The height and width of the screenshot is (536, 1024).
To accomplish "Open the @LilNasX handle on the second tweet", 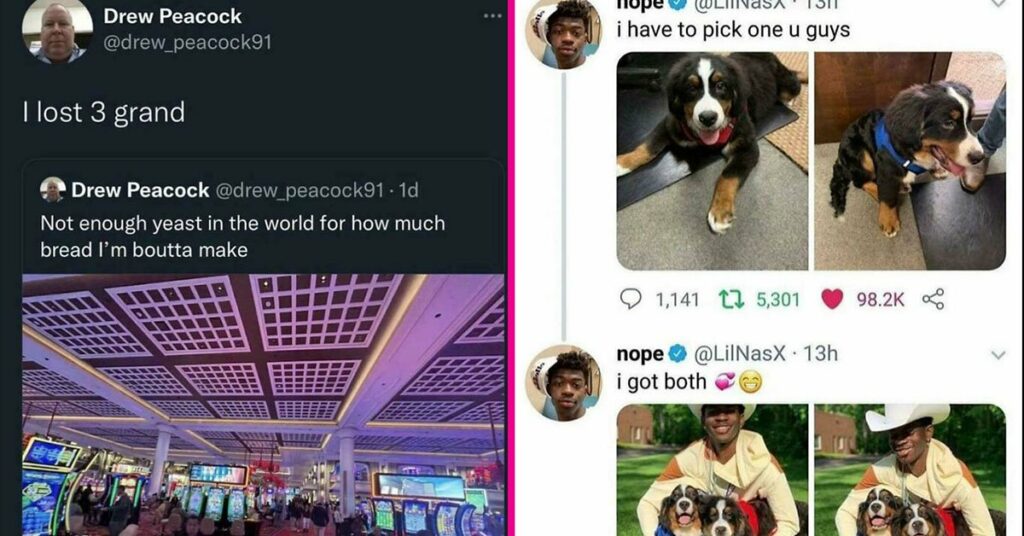I will click(739, 354).
